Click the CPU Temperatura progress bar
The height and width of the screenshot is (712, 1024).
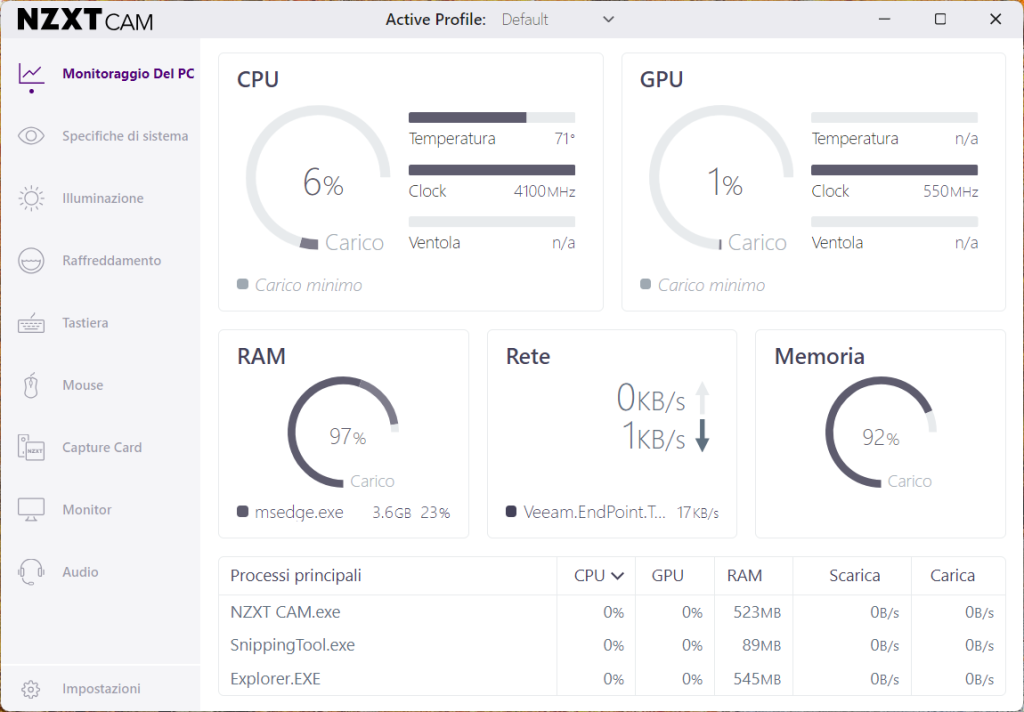tap(491, 117)
